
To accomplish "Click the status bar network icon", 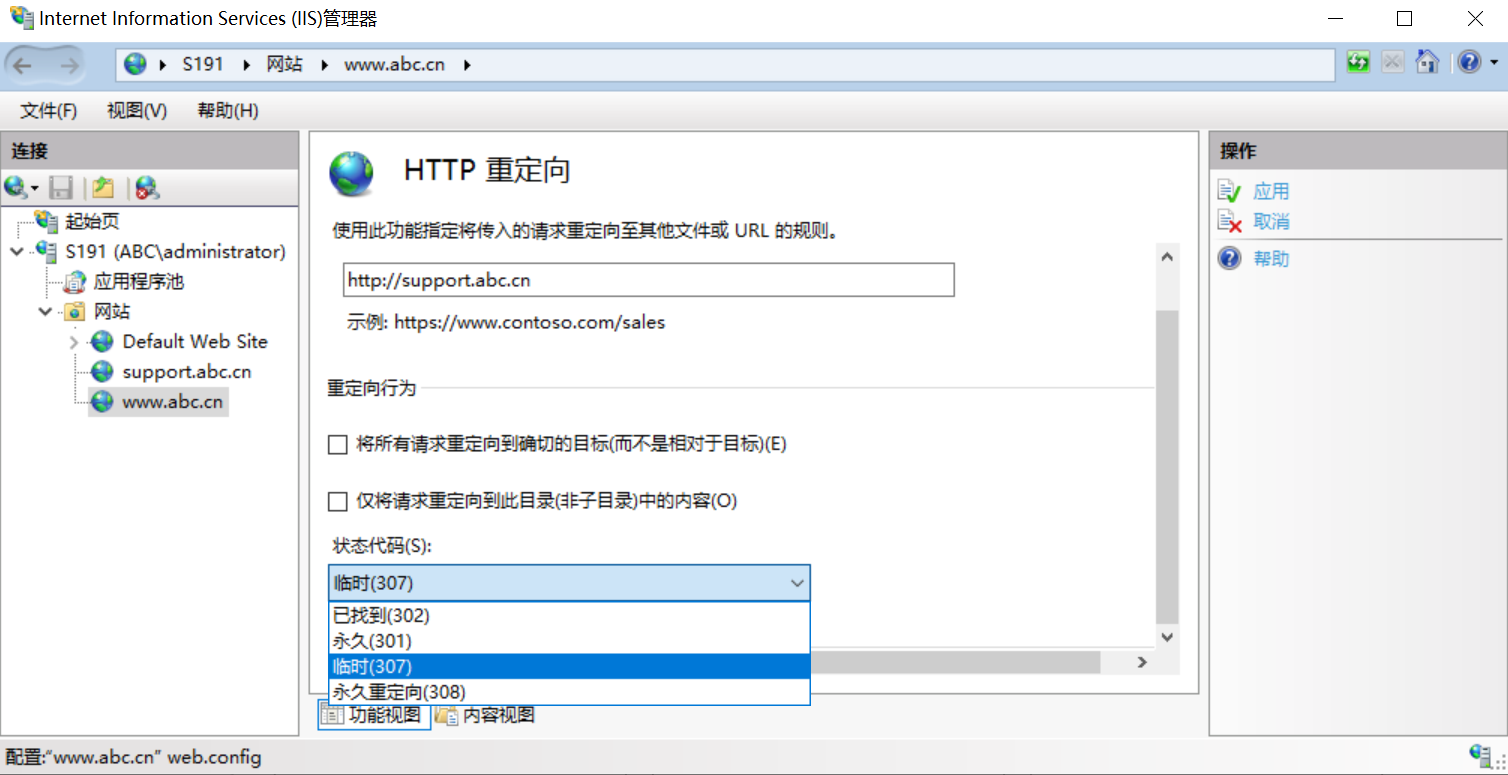I will tap(1481, 756).
